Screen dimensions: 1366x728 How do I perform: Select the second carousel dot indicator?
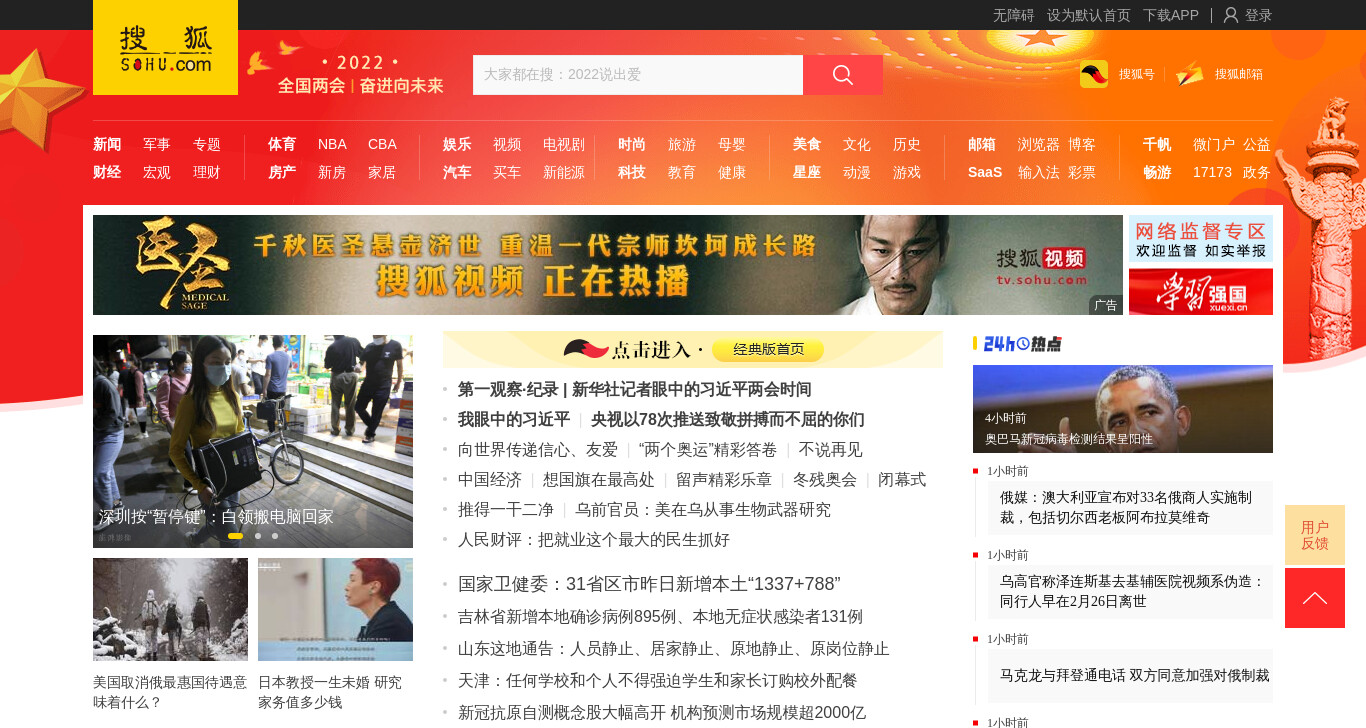tap(258, 536)
